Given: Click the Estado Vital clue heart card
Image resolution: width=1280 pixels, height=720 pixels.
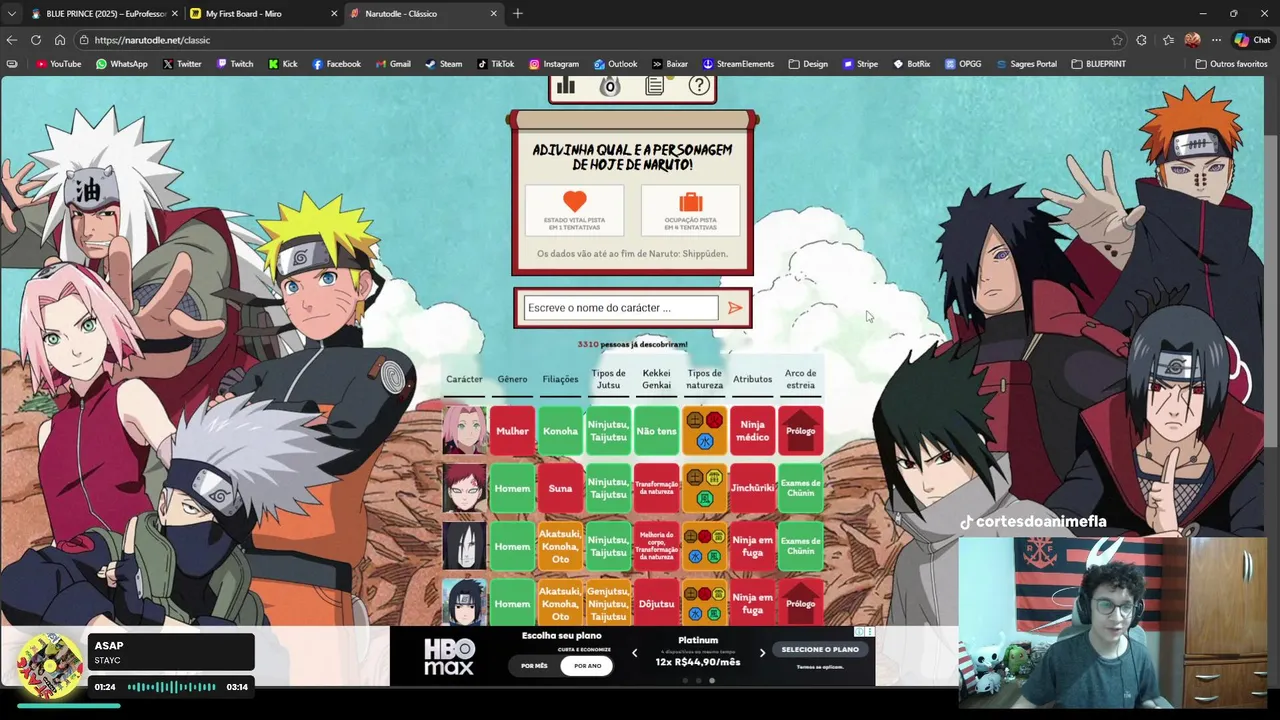Looking at the screenshot, I should click(x=574, y=210).
